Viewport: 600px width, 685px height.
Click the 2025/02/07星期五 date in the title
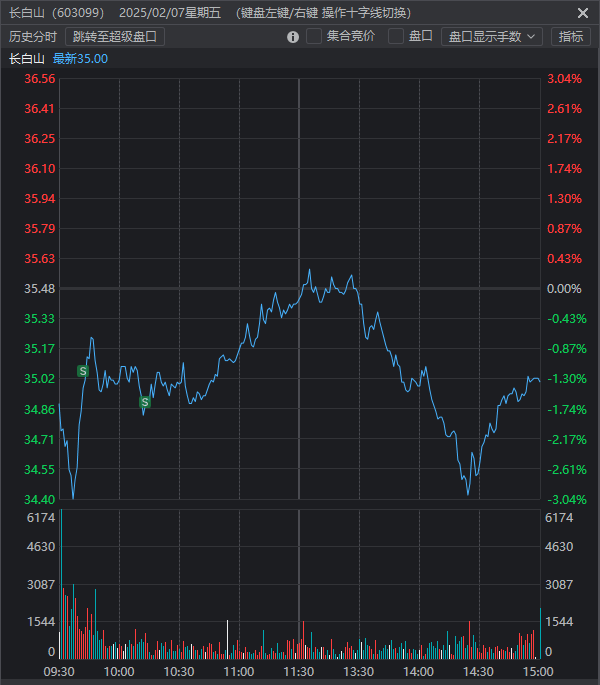pos(169,13)
